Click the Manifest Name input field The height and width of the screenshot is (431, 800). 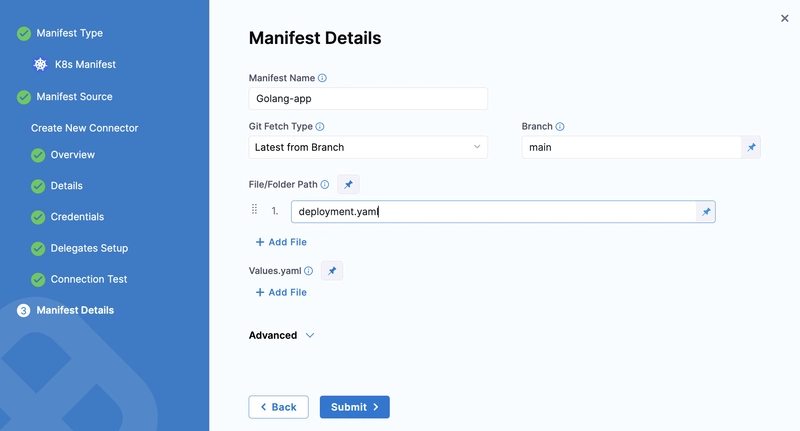(368, 98)
